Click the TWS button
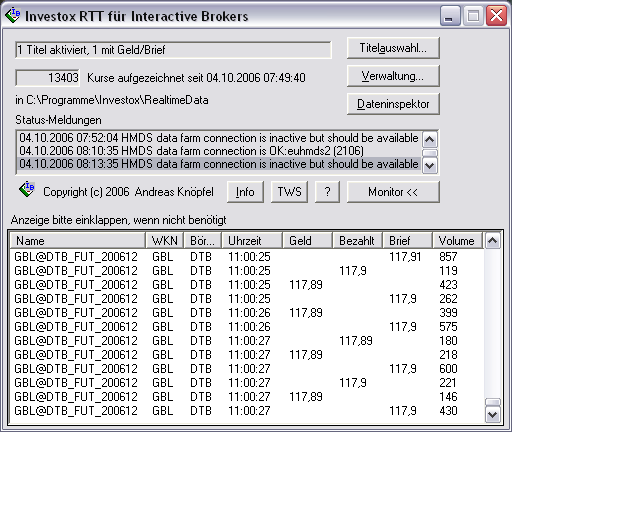Screen dimensions: 640x512 (289, 192)
